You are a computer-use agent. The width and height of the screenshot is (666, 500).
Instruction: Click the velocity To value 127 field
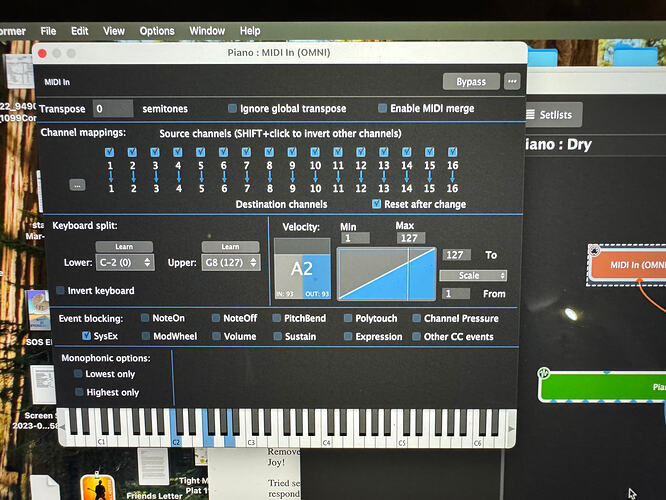point(457,255)
